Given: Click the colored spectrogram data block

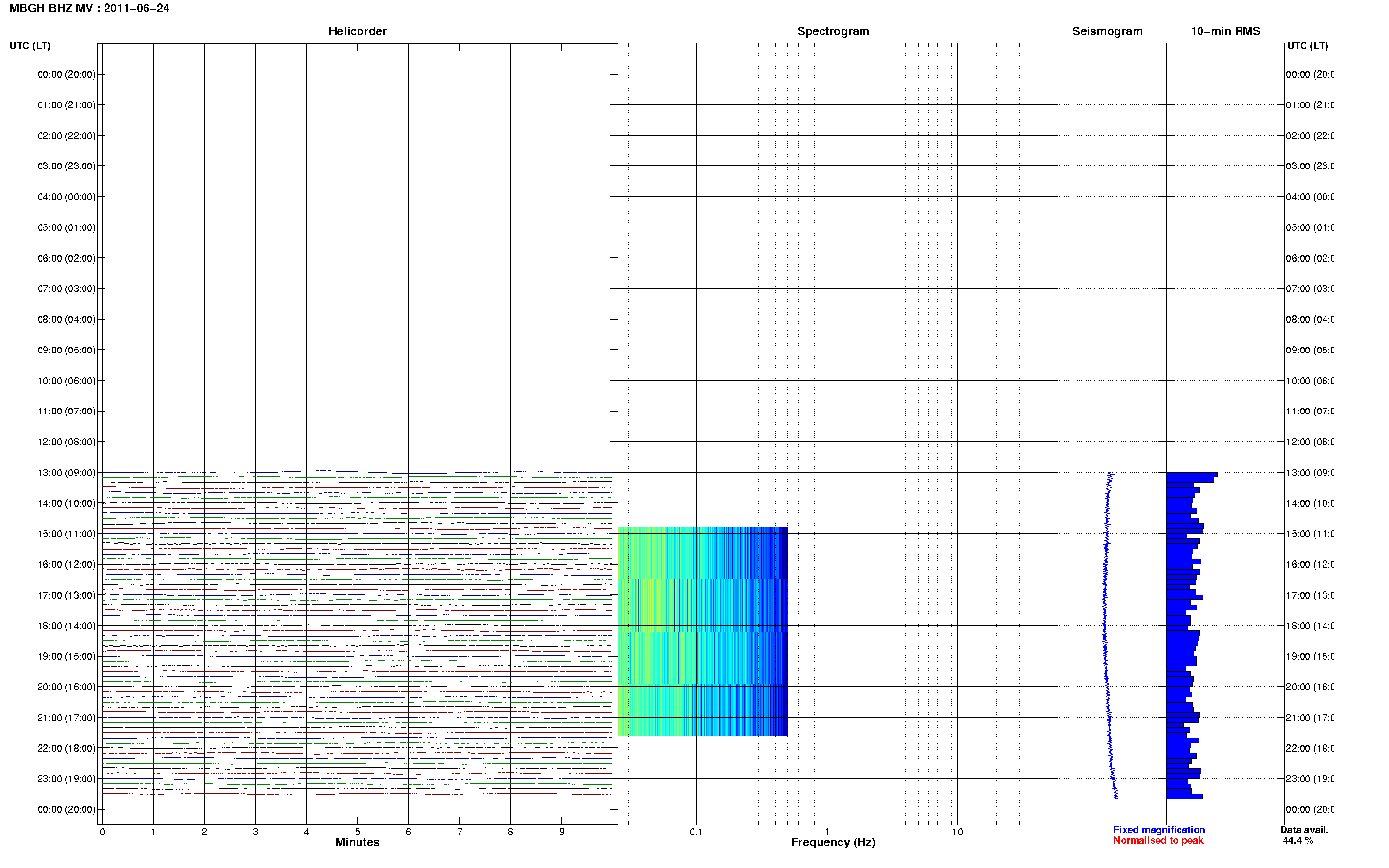Looking at the screenshot, I should [702, 632].
